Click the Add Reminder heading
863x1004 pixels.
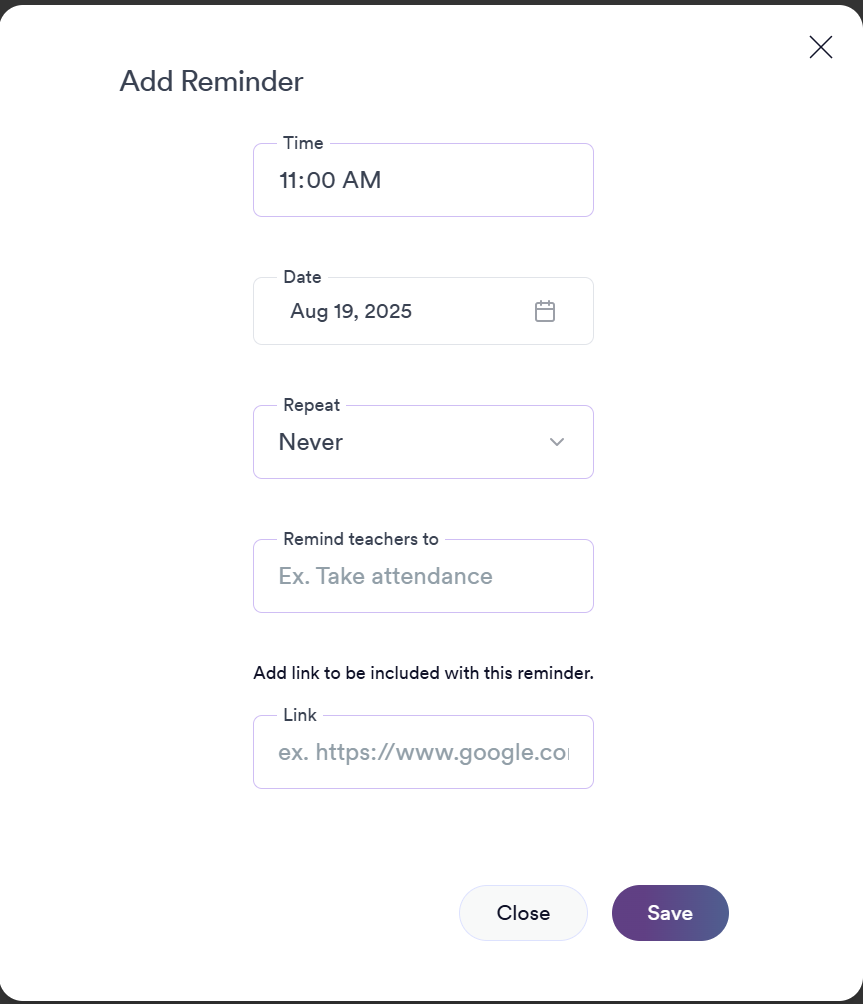tap(211, 81)
